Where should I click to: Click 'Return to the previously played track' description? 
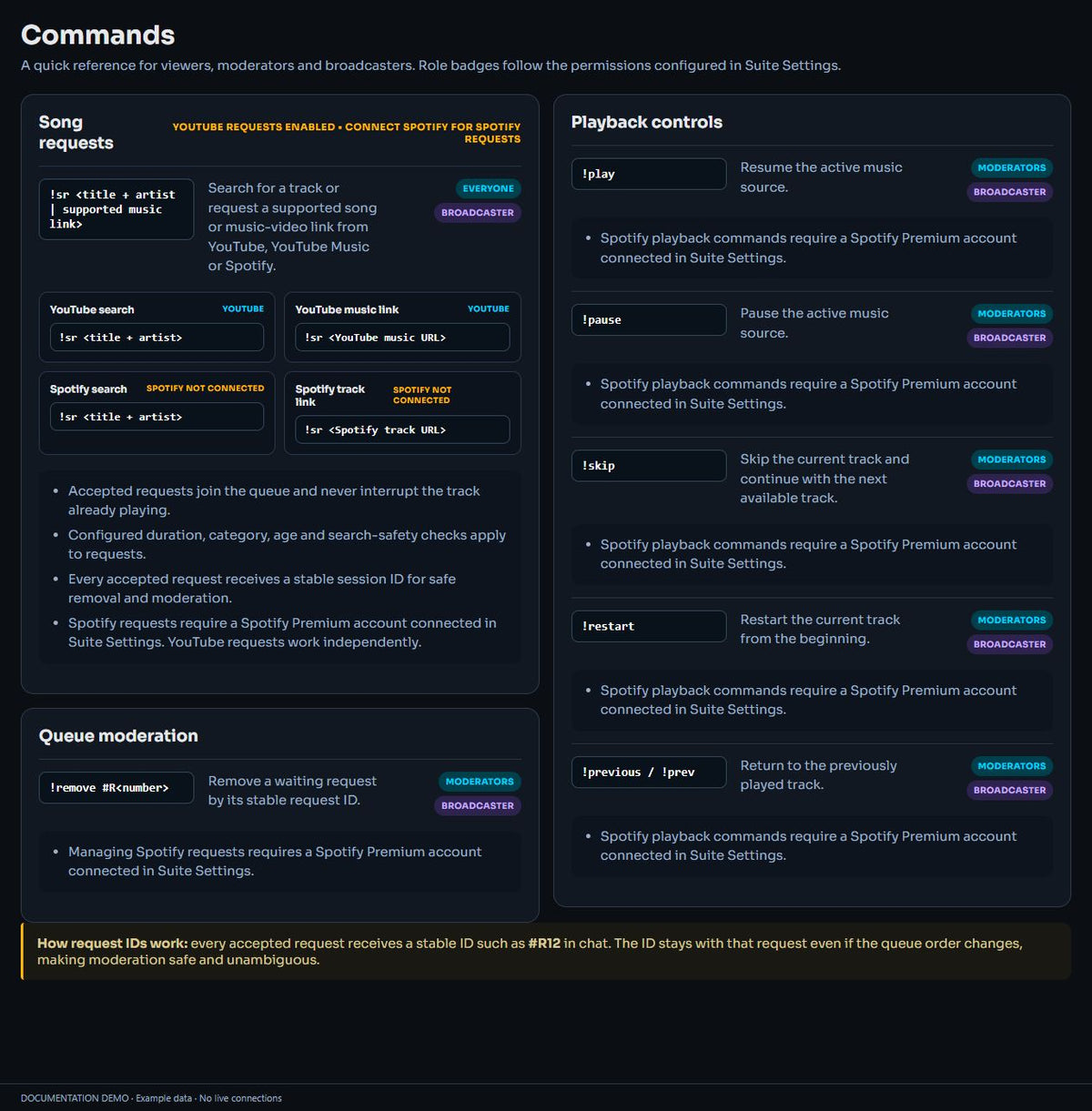tap(818, 775)
